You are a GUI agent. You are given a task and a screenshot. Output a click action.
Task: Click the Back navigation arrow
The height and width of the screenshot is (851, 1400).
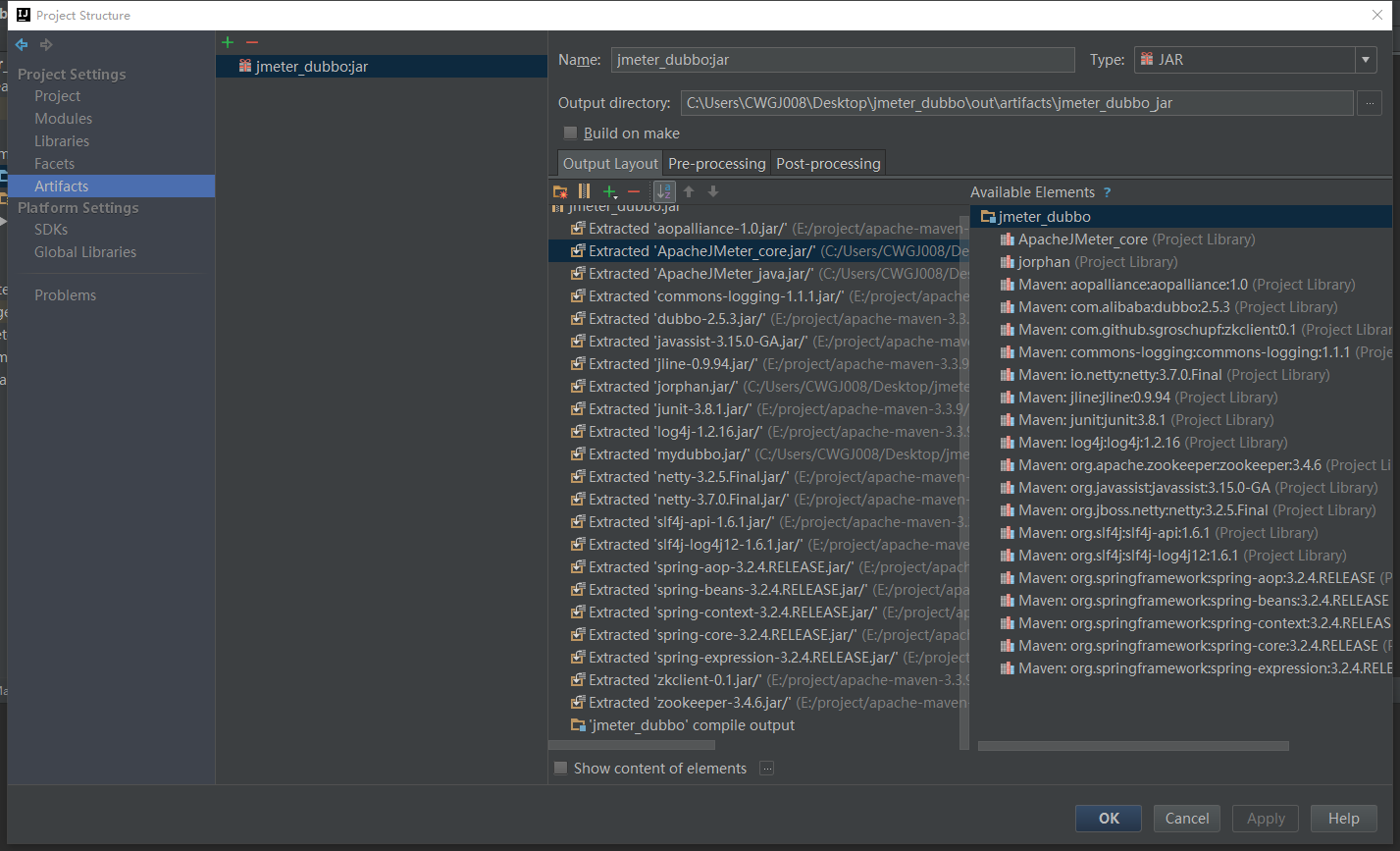pyautogui.click(x=22, y=44)
